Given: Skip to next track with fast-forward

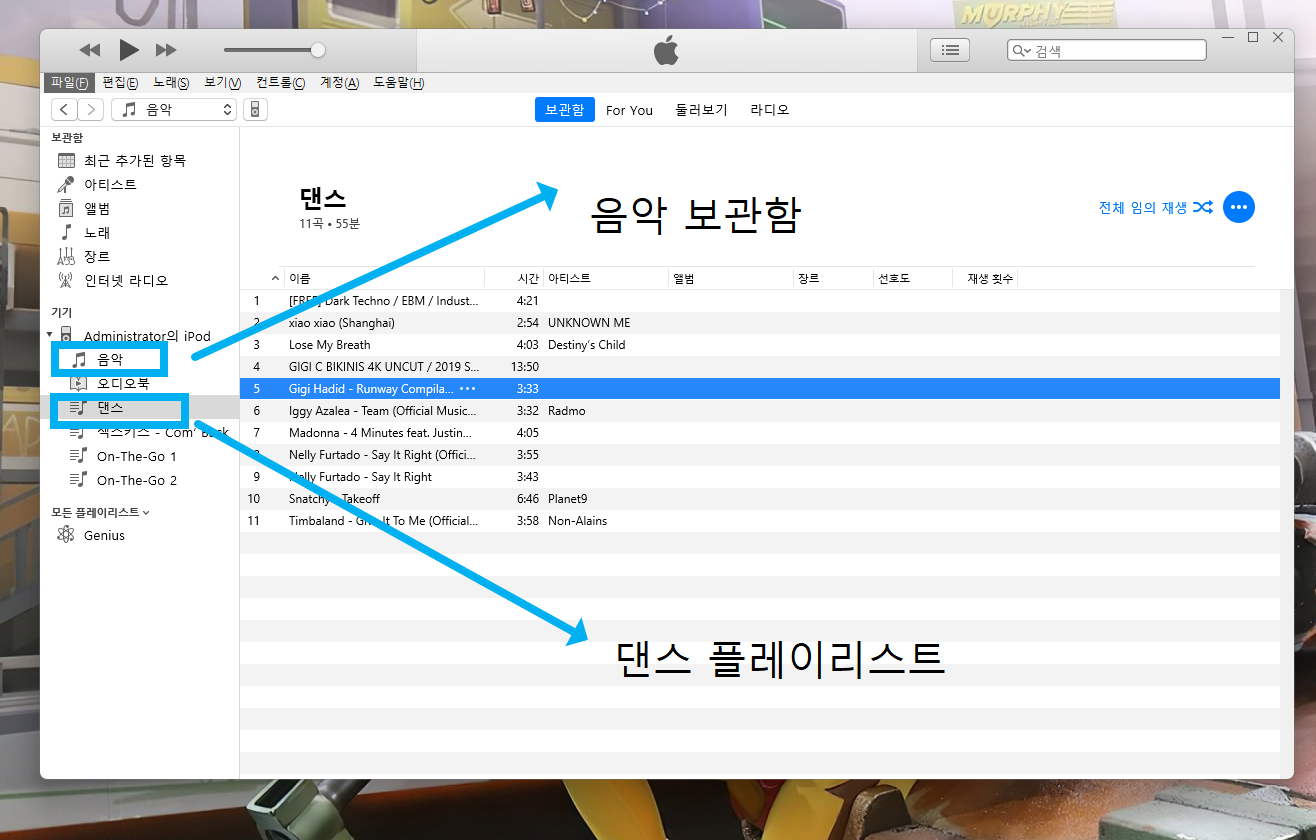Looking at the screenshot, I should tap(166, 50).
